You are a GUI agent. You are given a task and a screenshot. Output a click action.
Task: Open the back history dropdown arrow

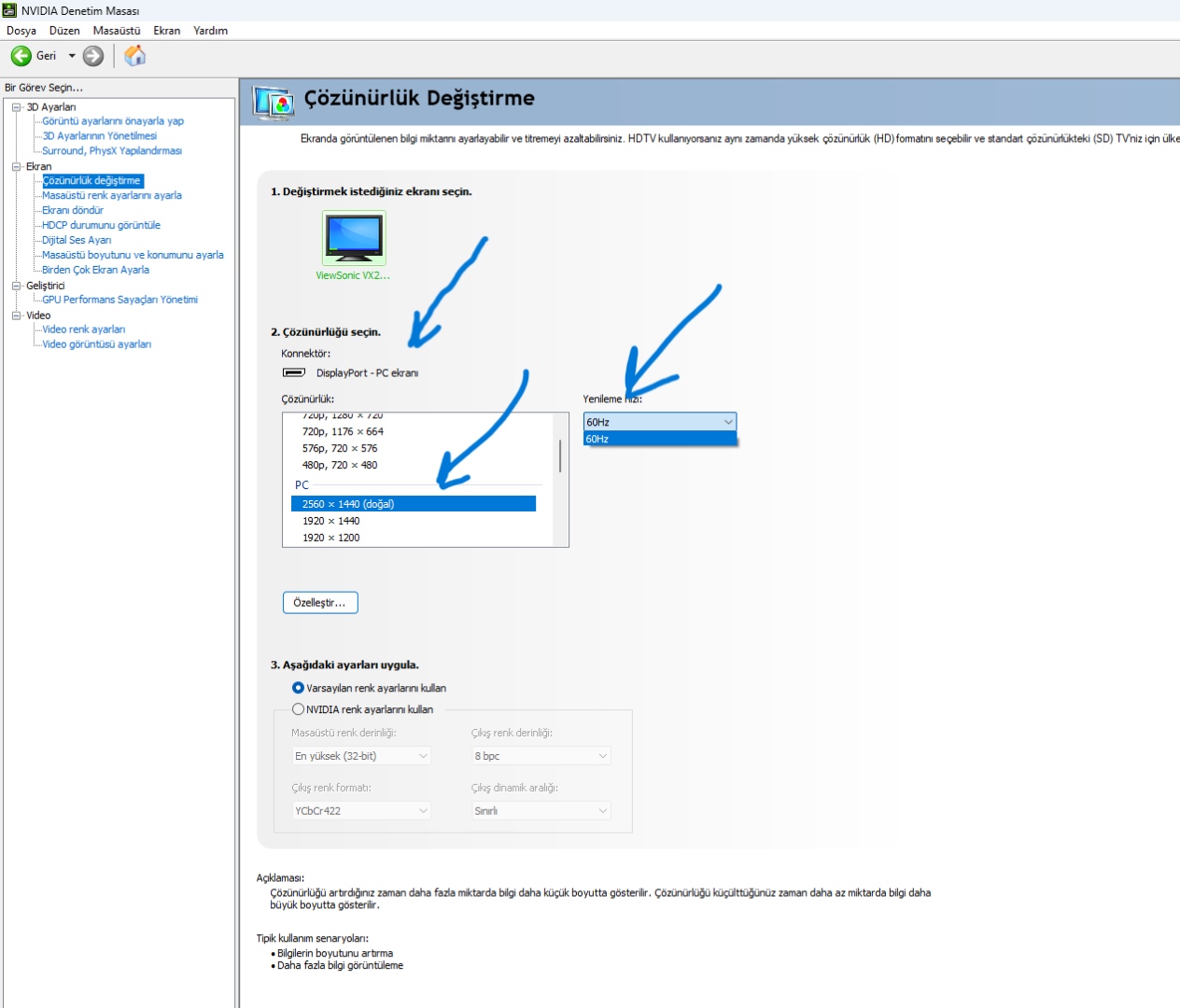(x=72, y=56)
